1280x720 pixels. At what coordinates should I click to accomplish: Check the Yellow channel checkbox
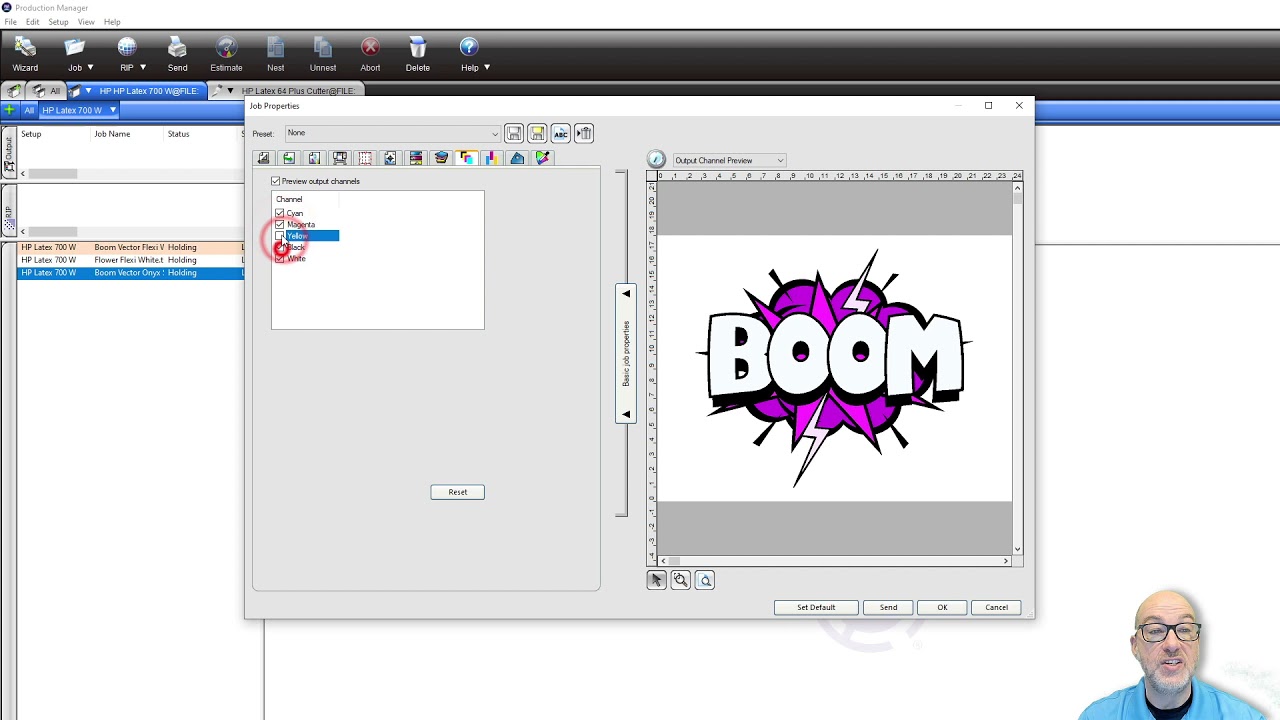[279, 236]
